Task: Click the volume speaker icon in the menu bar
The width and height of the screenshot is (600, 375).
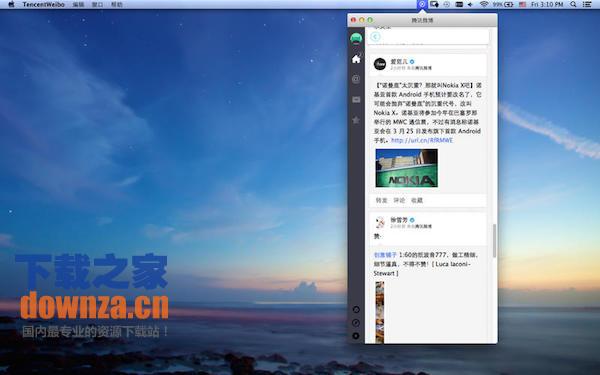Action: pyautogui.click(x=470, y=4)
